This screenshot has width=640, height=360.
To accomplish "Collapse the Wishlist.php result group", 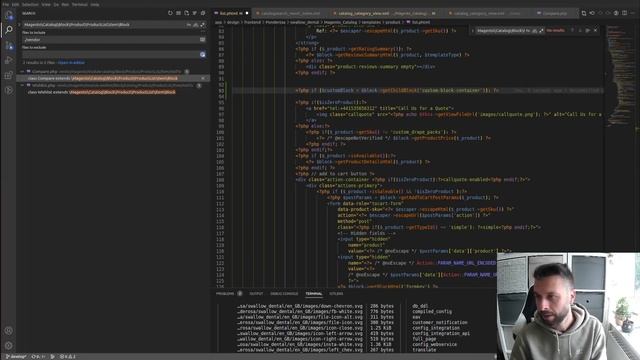I will pyautogui.click(x=22, y=85).
